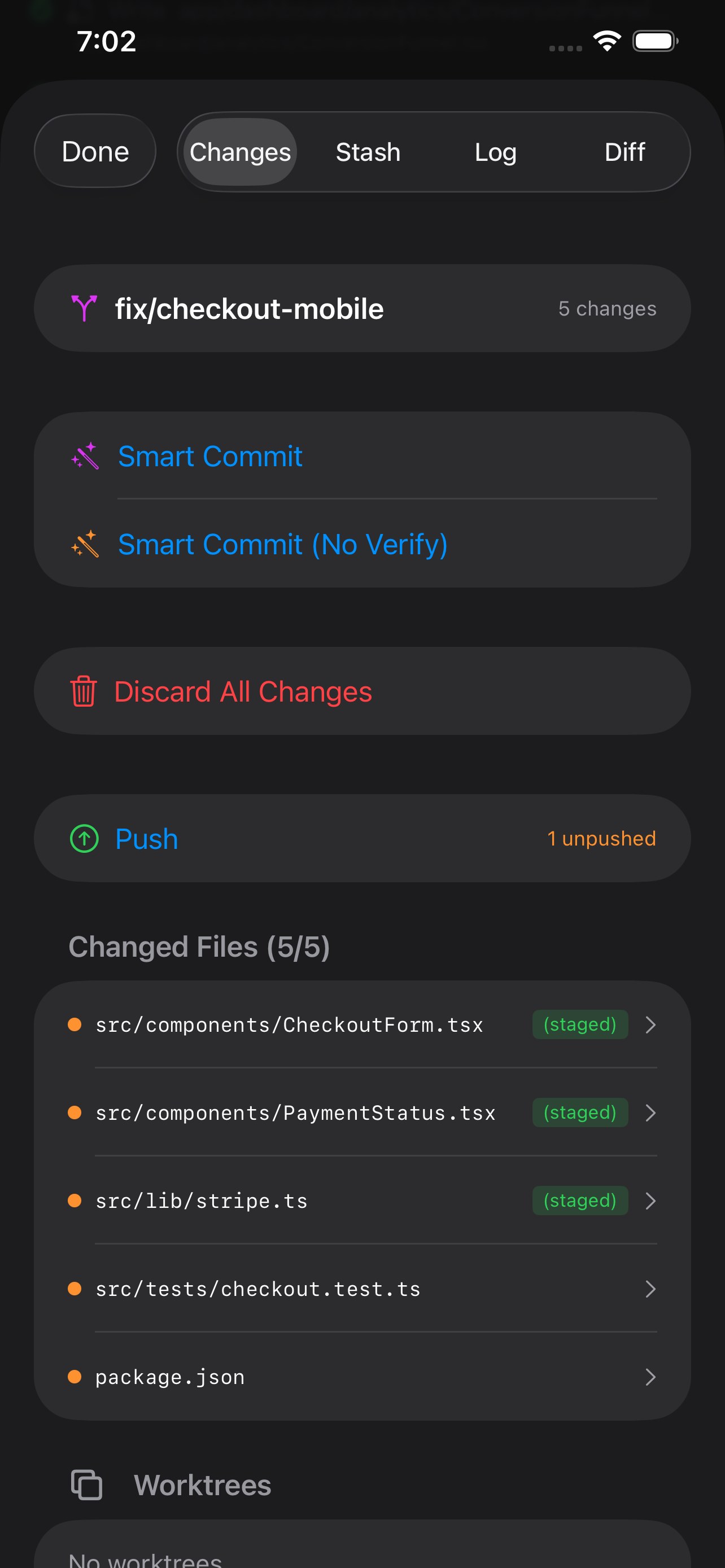Click the Worktrees section icon
Viewport: 725px width, 1568px height.
[x=86, y=1484]
